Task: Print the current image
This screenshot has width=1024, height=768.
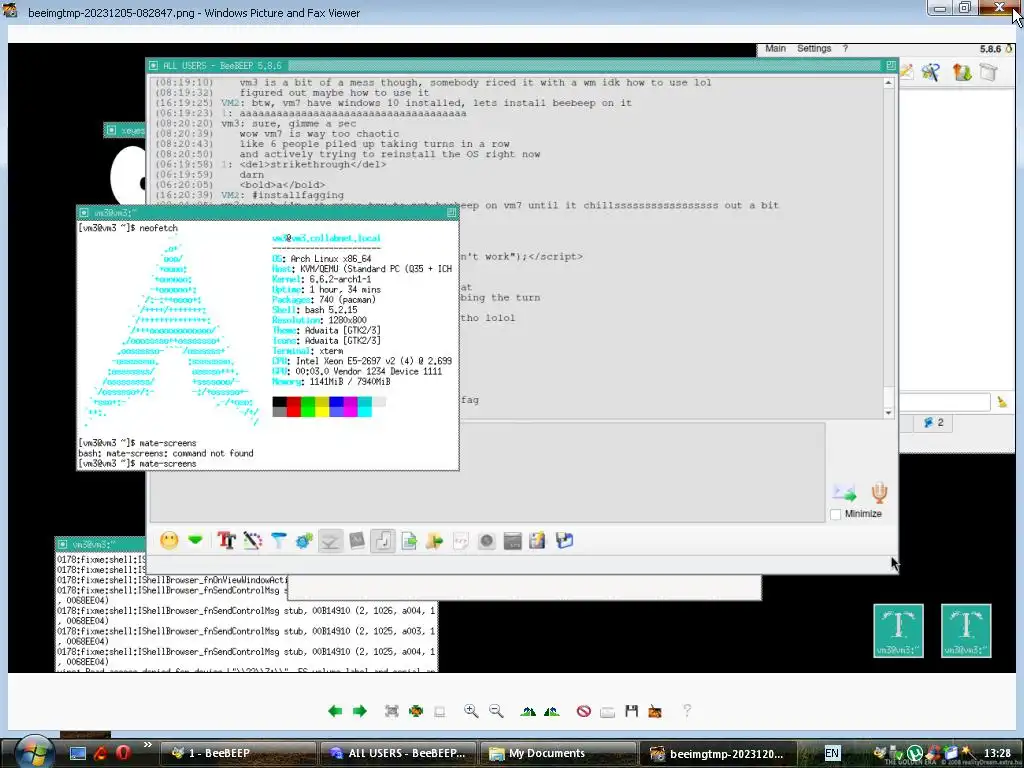Action: coord(607,711)
